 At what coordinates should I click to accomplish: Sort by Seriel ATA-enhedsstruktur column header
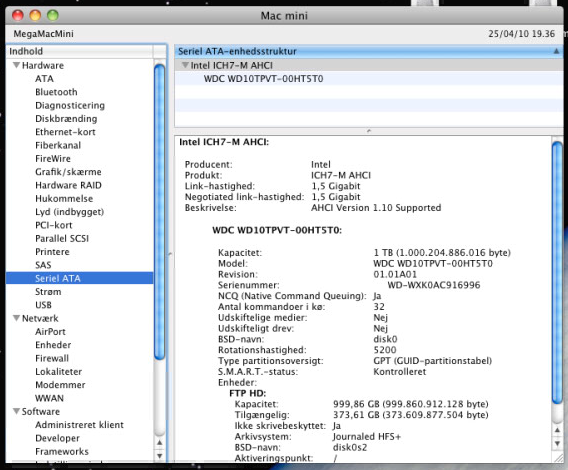[368, 51]
